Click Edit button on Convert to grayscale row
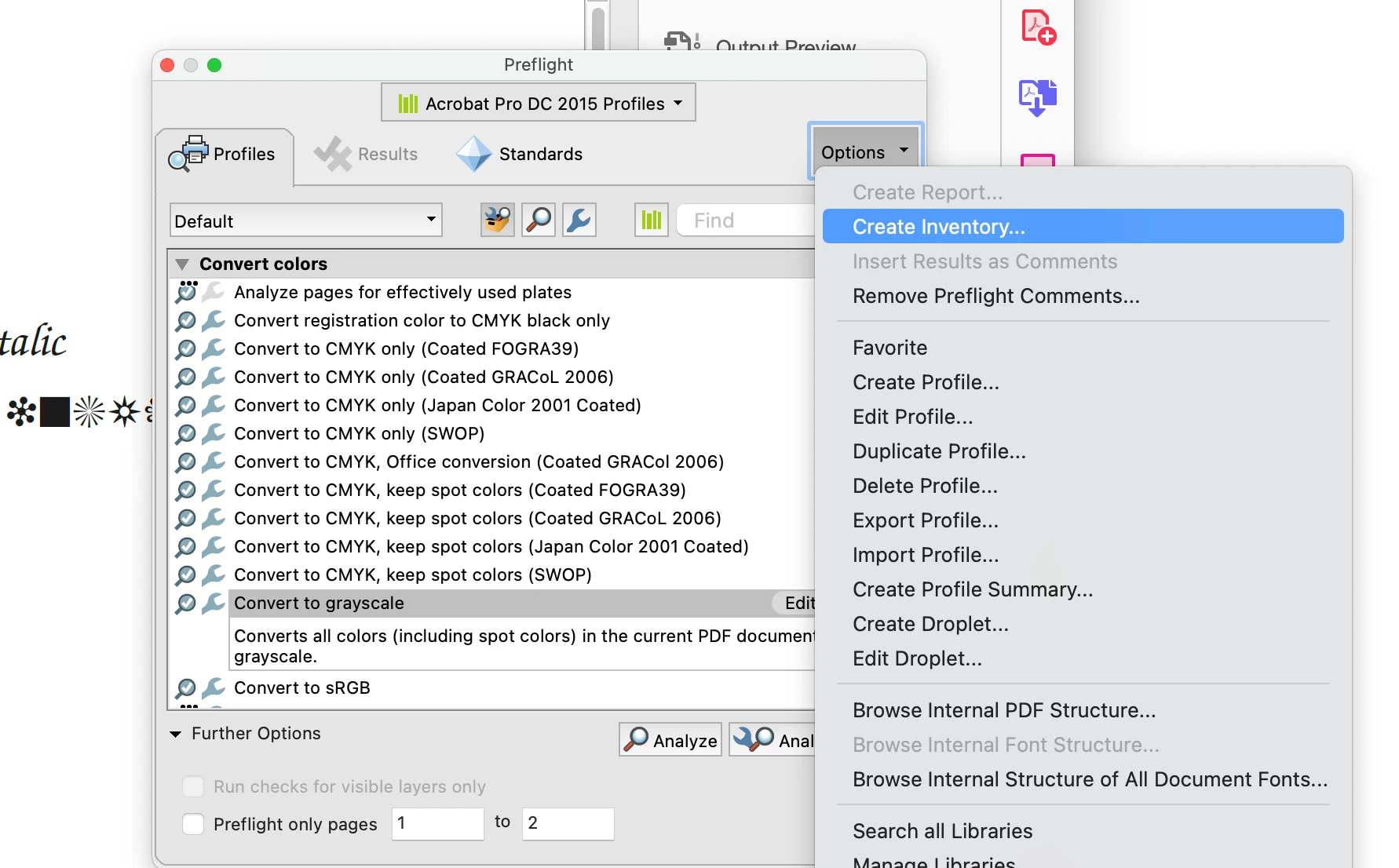 point(794,603)
